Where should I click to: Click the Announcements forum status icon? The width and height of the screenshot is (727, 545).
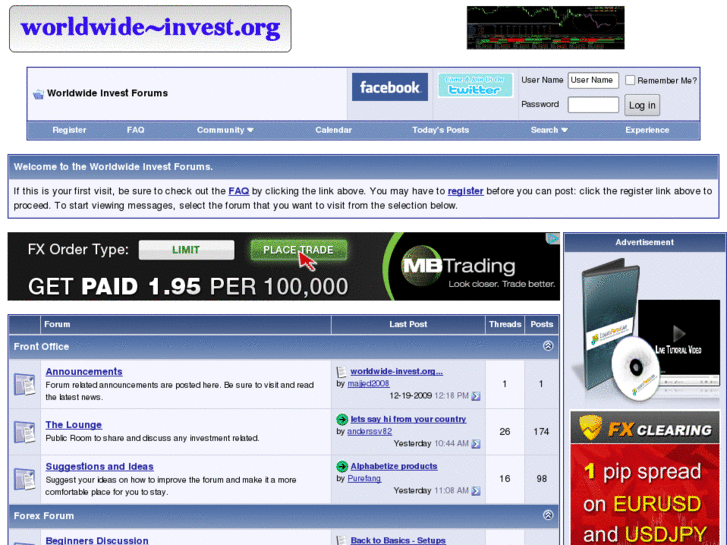coord(24,384)
